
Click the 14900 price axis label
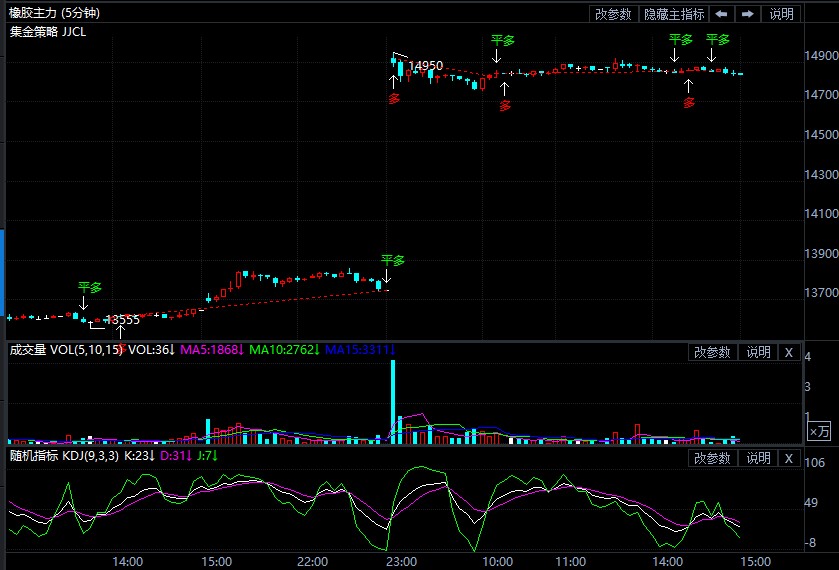tap(821, 55)
